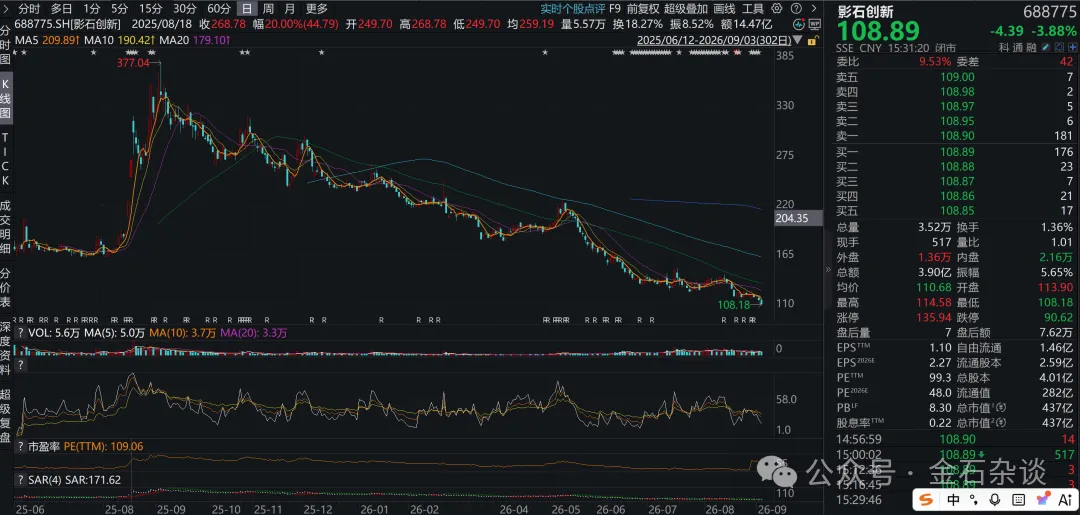The width and height of the screenshot is (1080, 515).
Task: Open the 画线 drawing tools menu
Action: click(724, 9)
